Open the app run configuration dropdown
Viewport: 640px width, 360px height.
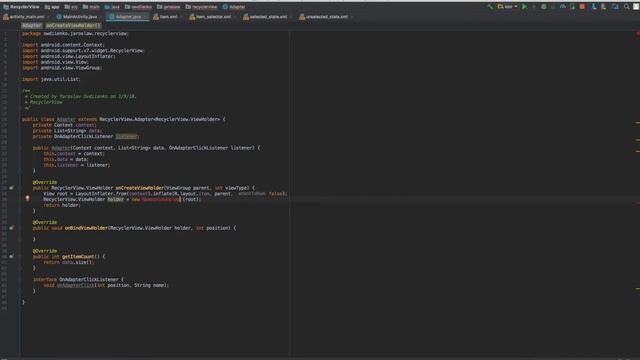pos(507,7)
